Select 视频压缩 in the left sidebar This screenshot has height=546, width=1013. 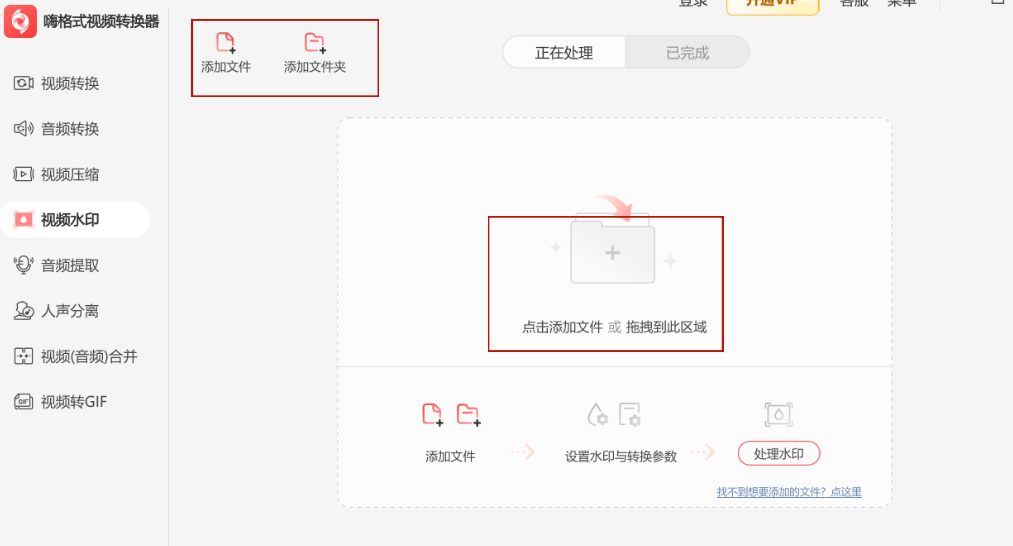point(56,174)
